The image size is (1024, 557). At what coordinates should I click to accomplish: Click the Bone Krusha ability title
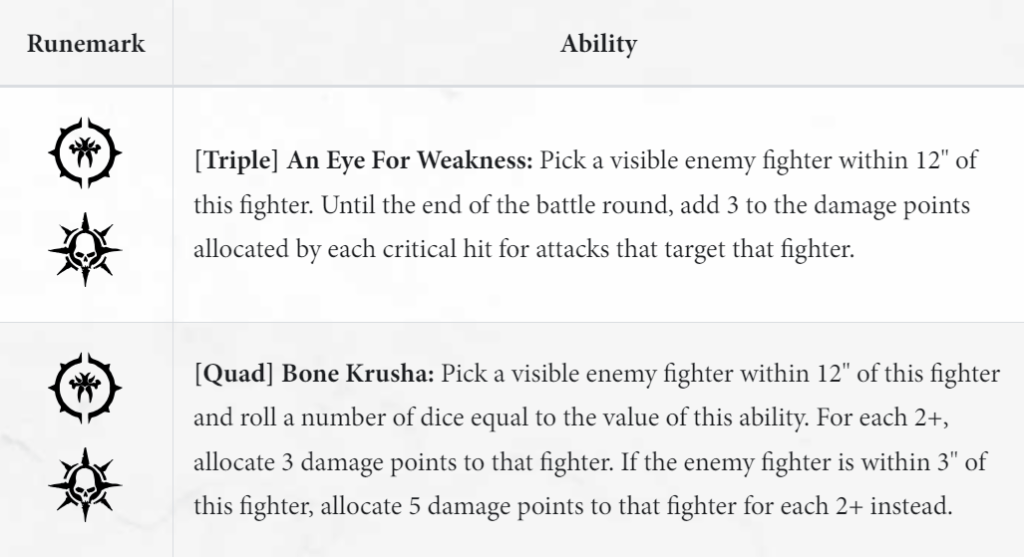point(358,374)
